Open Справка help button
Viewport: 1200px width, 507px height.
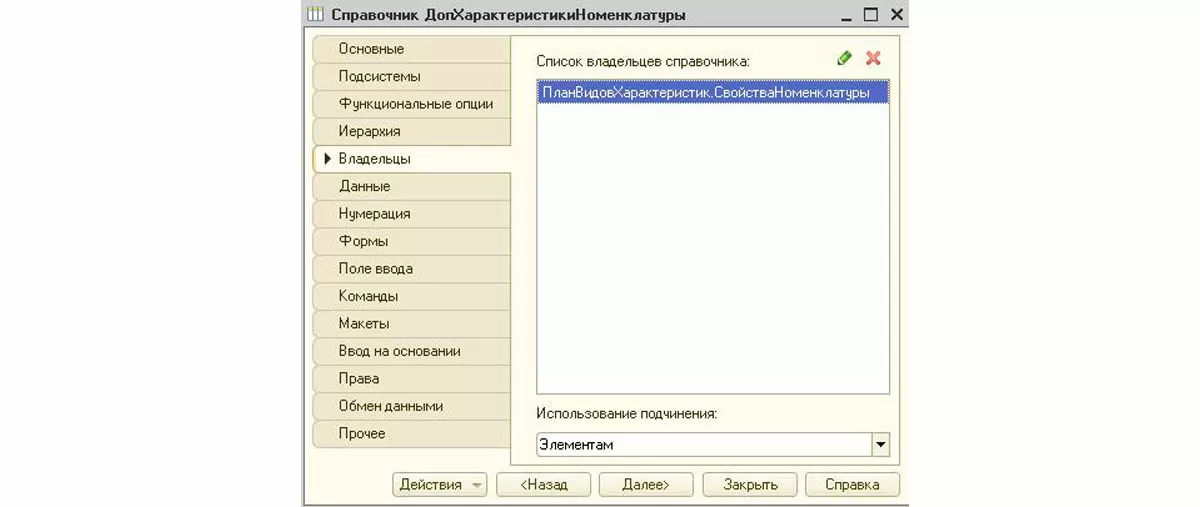click(x=852, y=484)
